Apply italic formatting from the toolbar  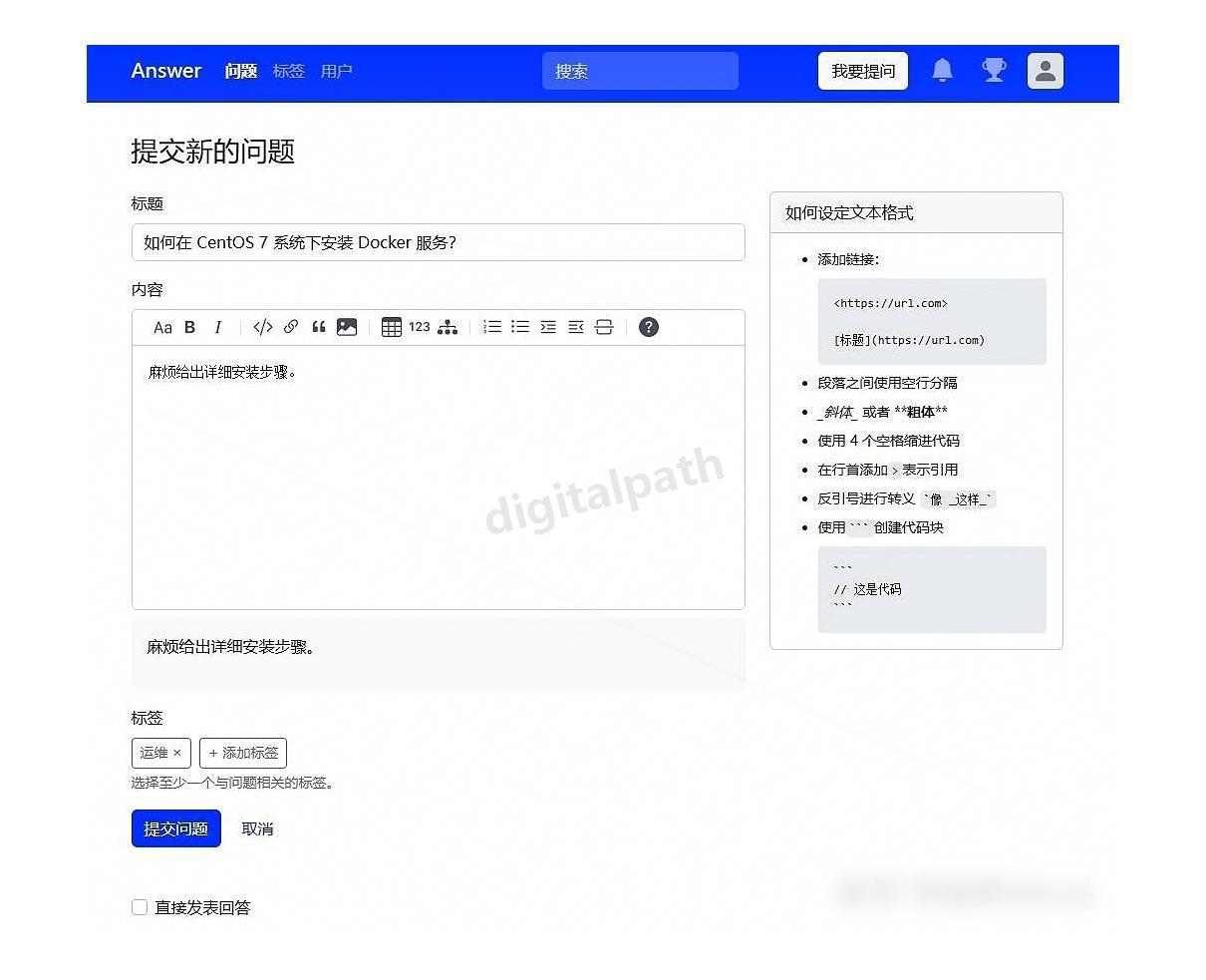point(218,327)
